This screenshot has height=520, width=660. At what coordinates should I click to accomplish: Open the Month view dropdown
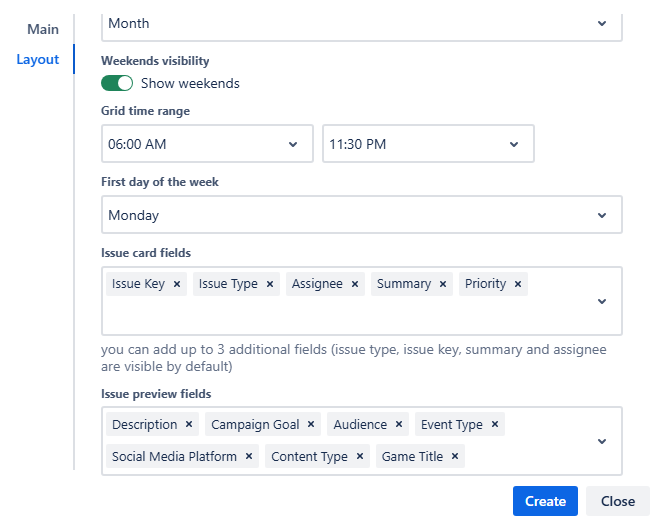click(361, 23)
